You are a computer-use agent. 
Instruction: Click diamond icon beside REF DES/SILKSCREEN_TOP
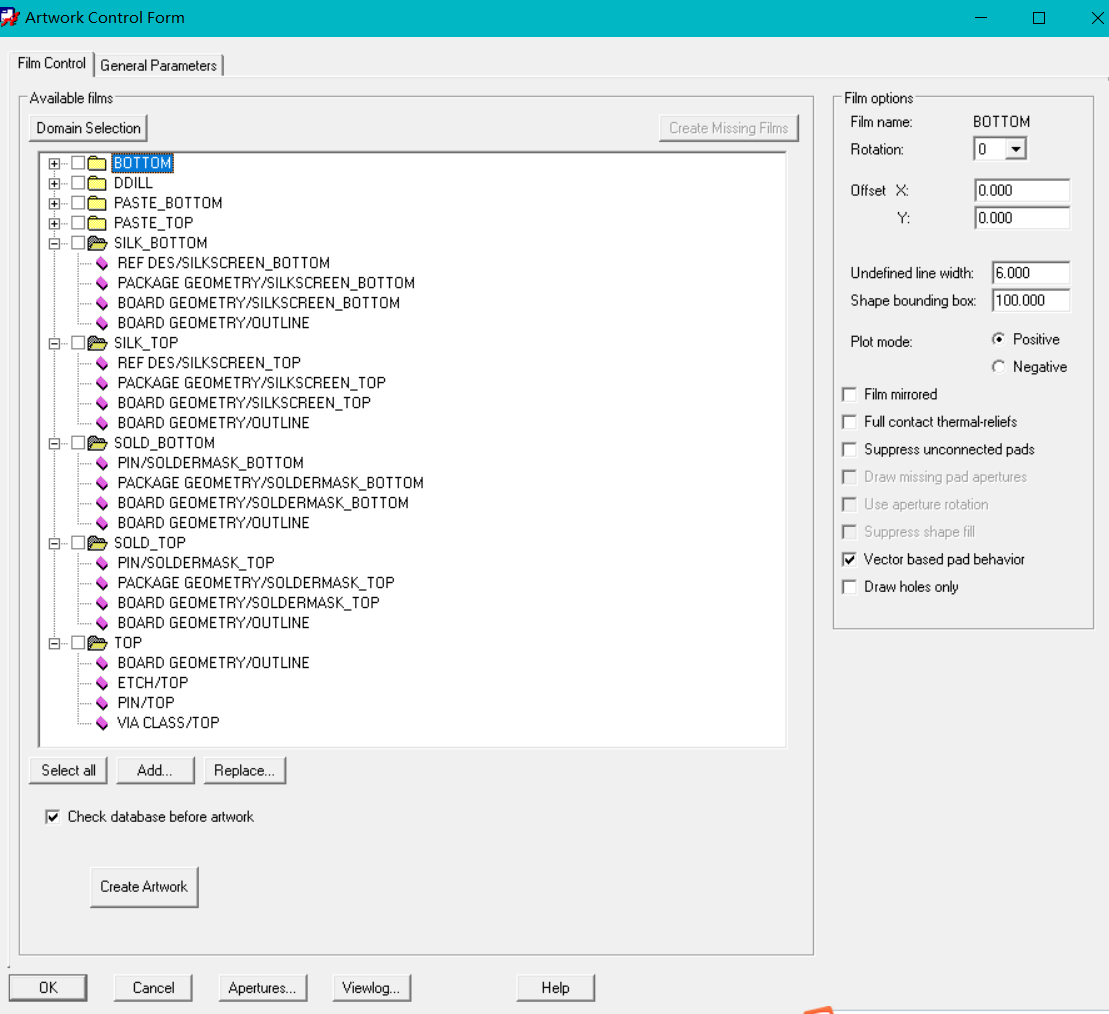coord(103,363)
